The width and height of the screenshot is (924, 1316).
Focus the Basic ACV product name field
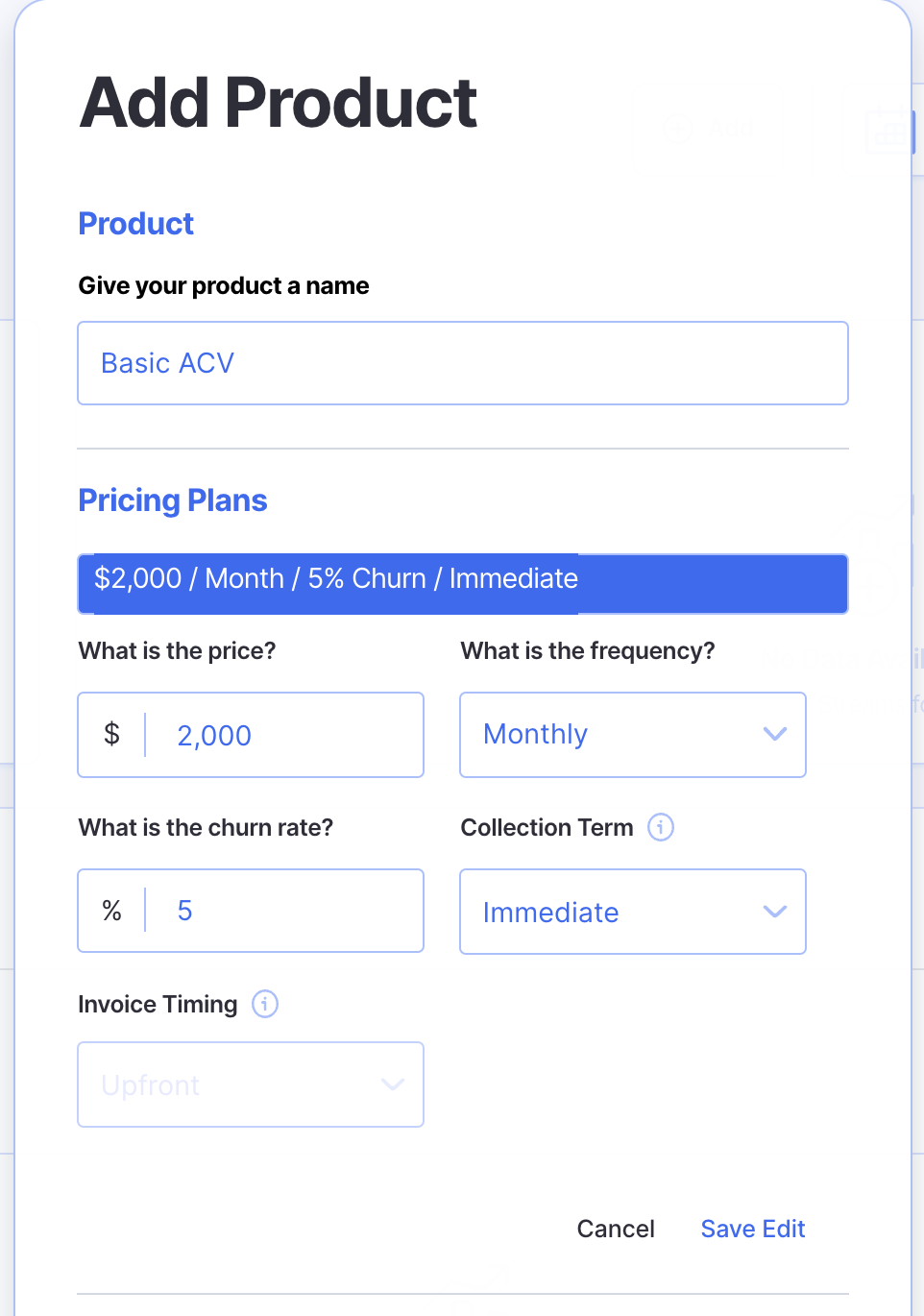coord(462,363)
